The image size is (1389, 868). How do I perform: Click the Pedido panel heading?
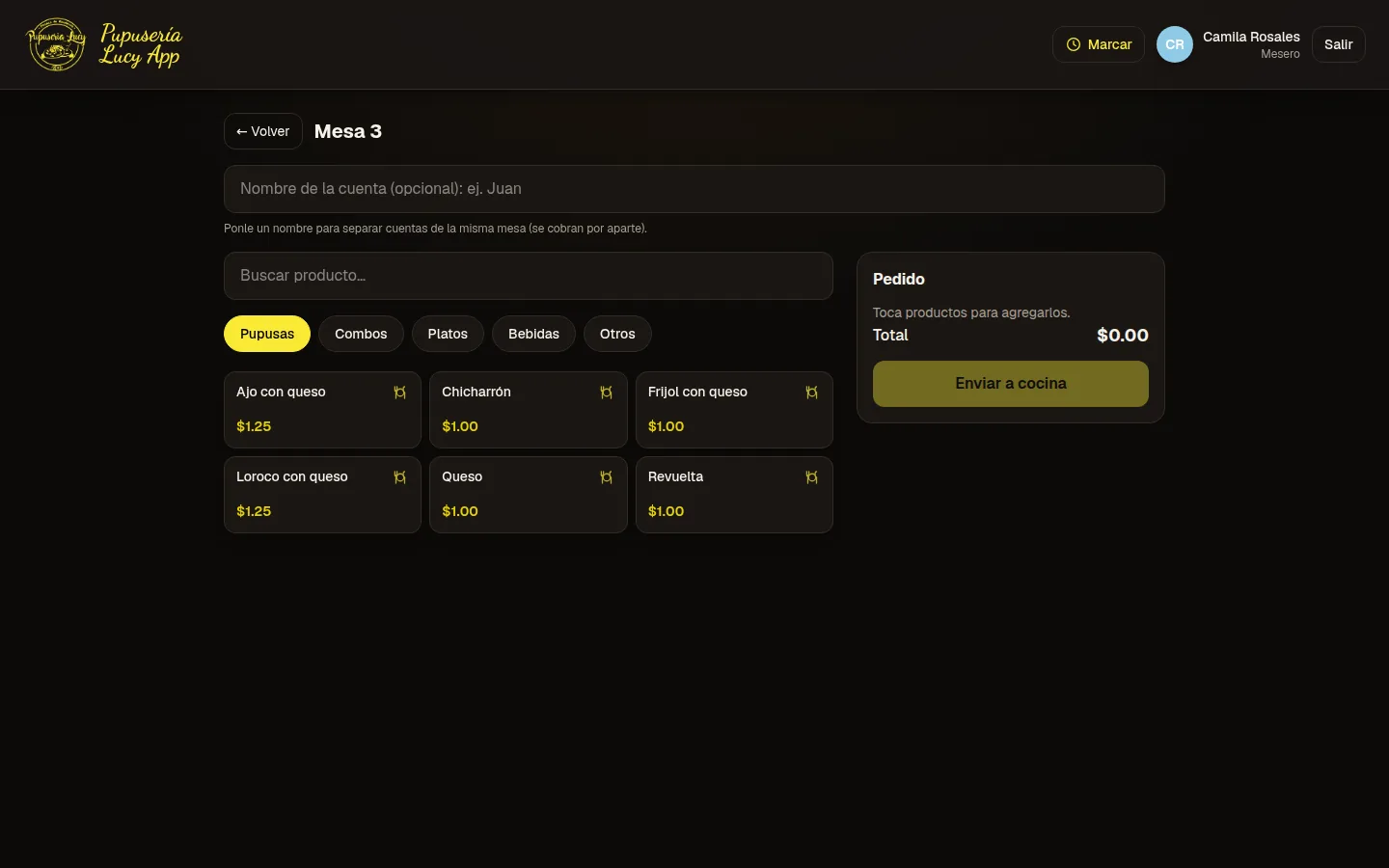(899, 279)
